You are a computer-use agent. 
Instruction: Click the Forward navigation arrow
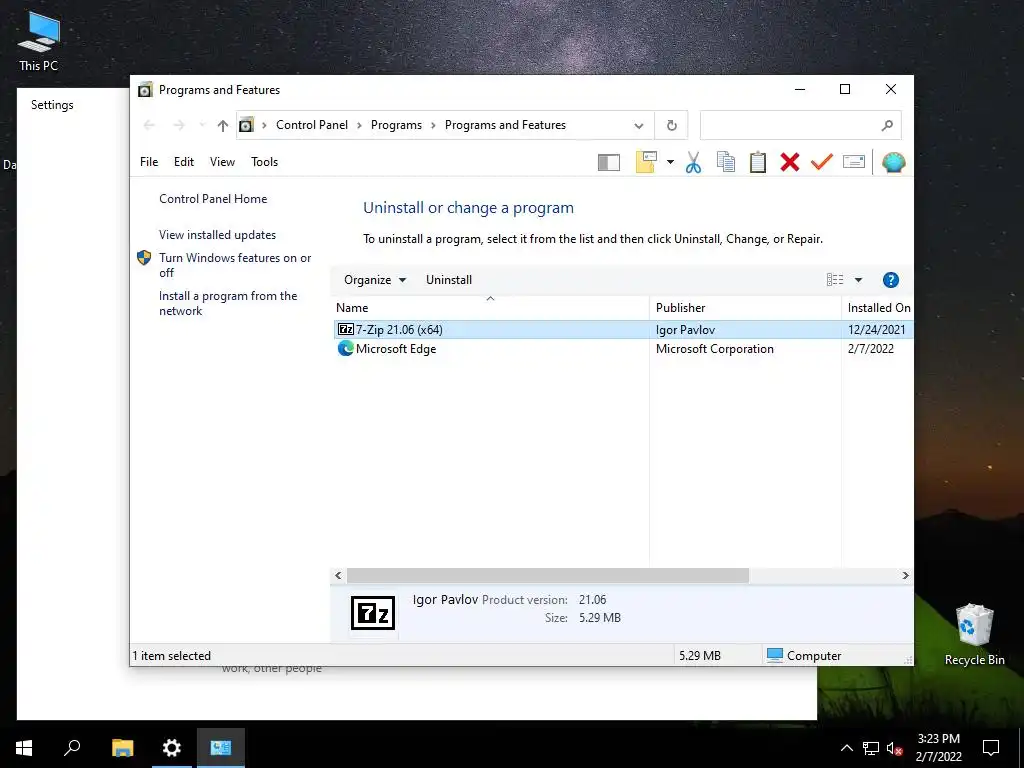point(178,125)
